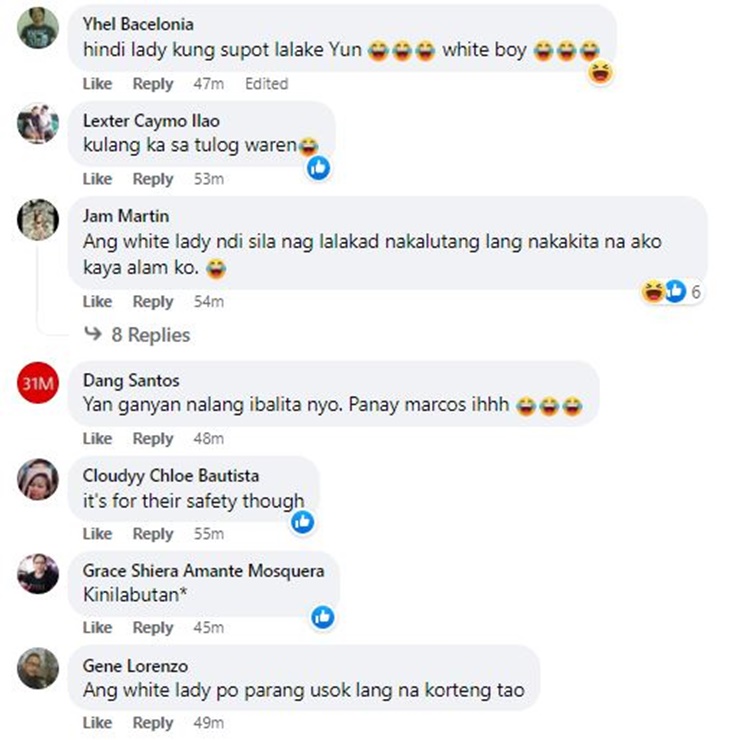Click the 55m timestamp on Cloudyy's comment
Image resolution: width=750 pixels, height=740 pixels.
(x=209, y=533)
